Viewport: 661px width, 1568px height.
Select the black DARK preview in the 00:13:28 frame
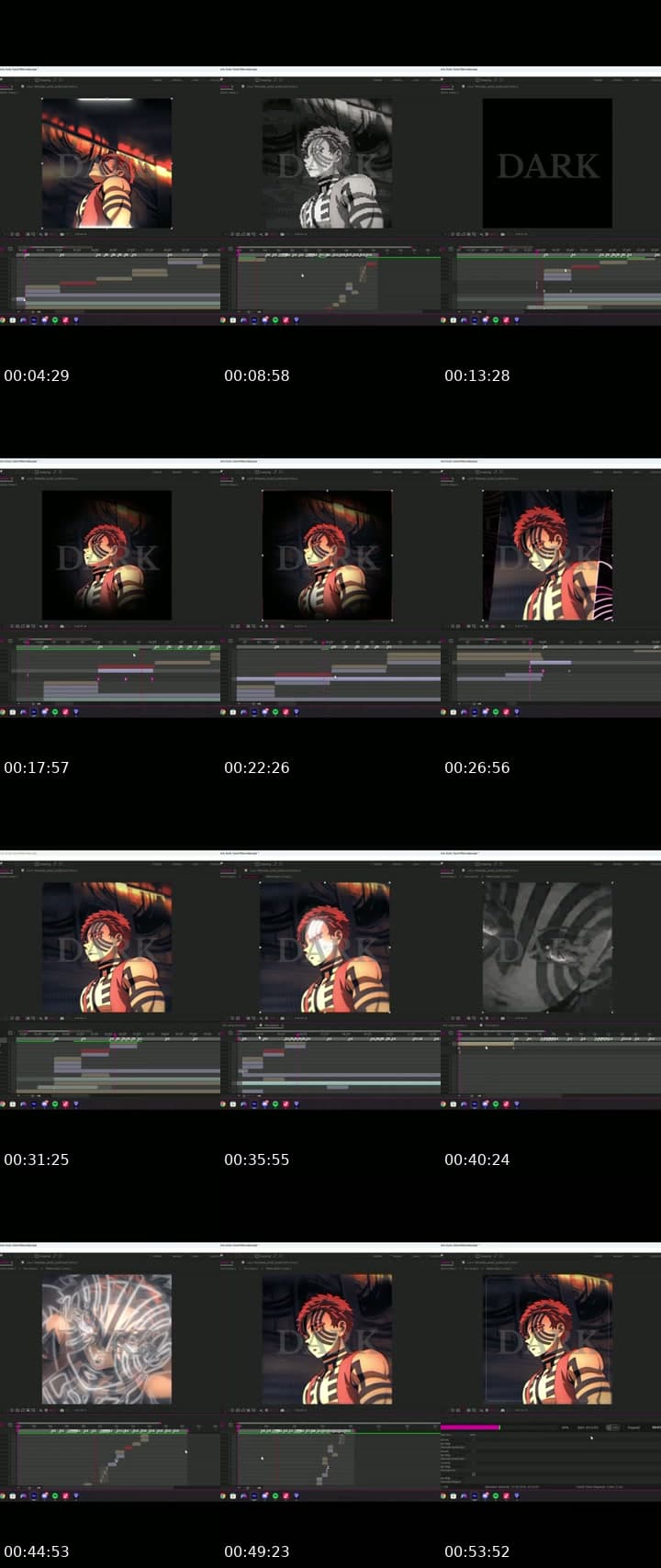(x=547, y=163)
